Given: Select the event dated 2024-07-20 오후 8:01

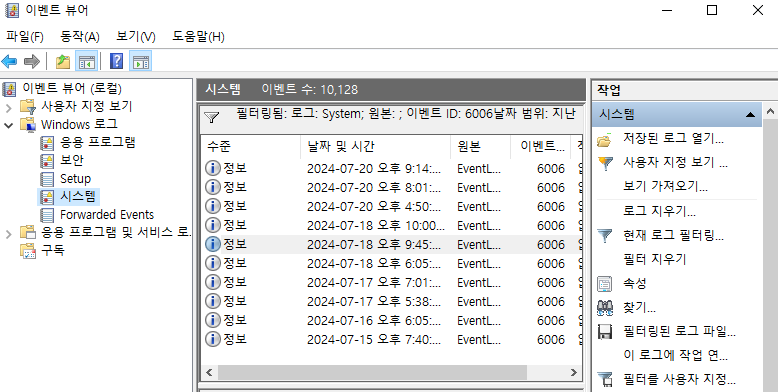Looking at the screenshot, I should 391,188.
